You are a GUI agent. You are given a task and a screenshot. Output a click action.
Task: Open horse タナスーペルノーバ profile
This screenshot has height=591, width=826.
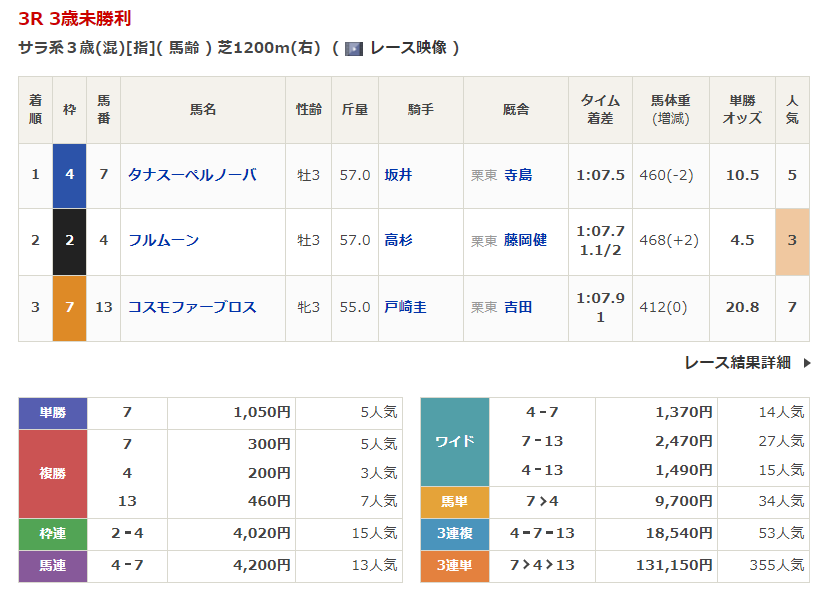pyautogui.click(x=192, y=175)
